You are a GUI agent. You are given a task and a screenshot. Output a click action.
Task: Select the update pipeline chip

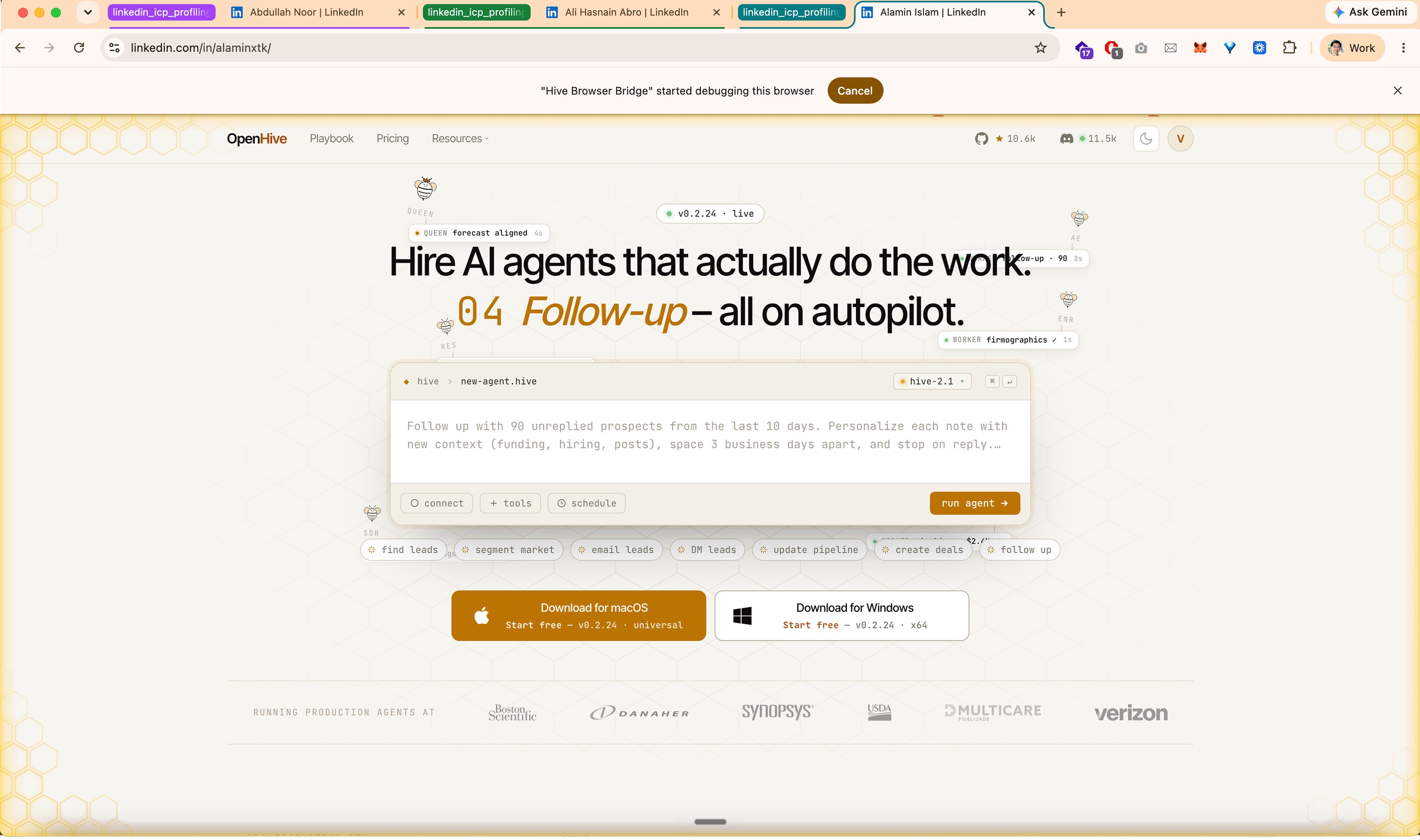click(809, 550)
